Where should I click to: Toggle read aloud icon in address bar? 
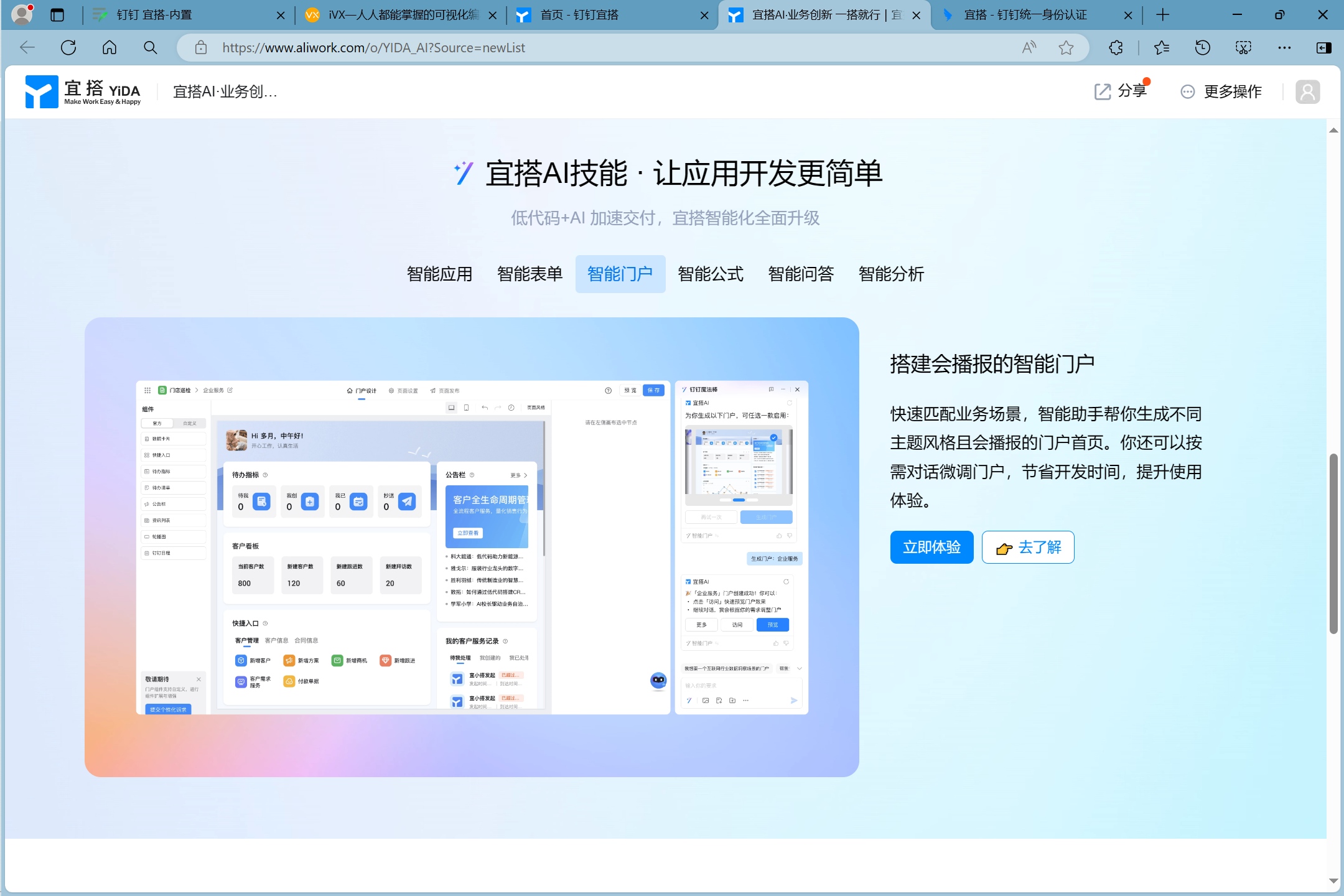click(x=1029, y=47)
